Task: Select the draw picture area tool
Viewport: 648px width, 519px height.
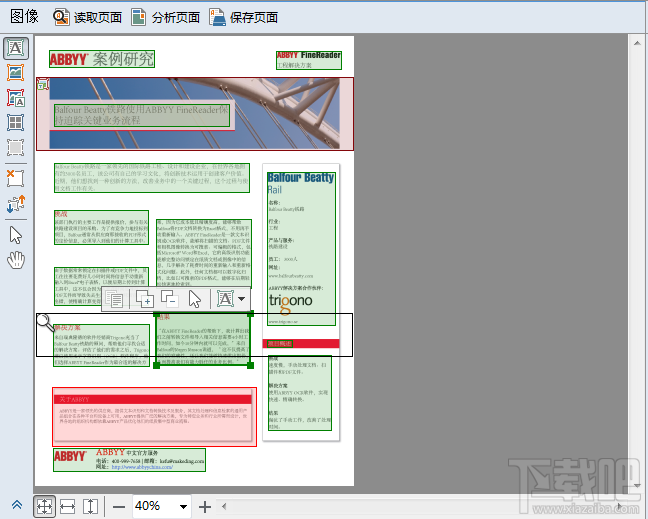Action: 16,73
